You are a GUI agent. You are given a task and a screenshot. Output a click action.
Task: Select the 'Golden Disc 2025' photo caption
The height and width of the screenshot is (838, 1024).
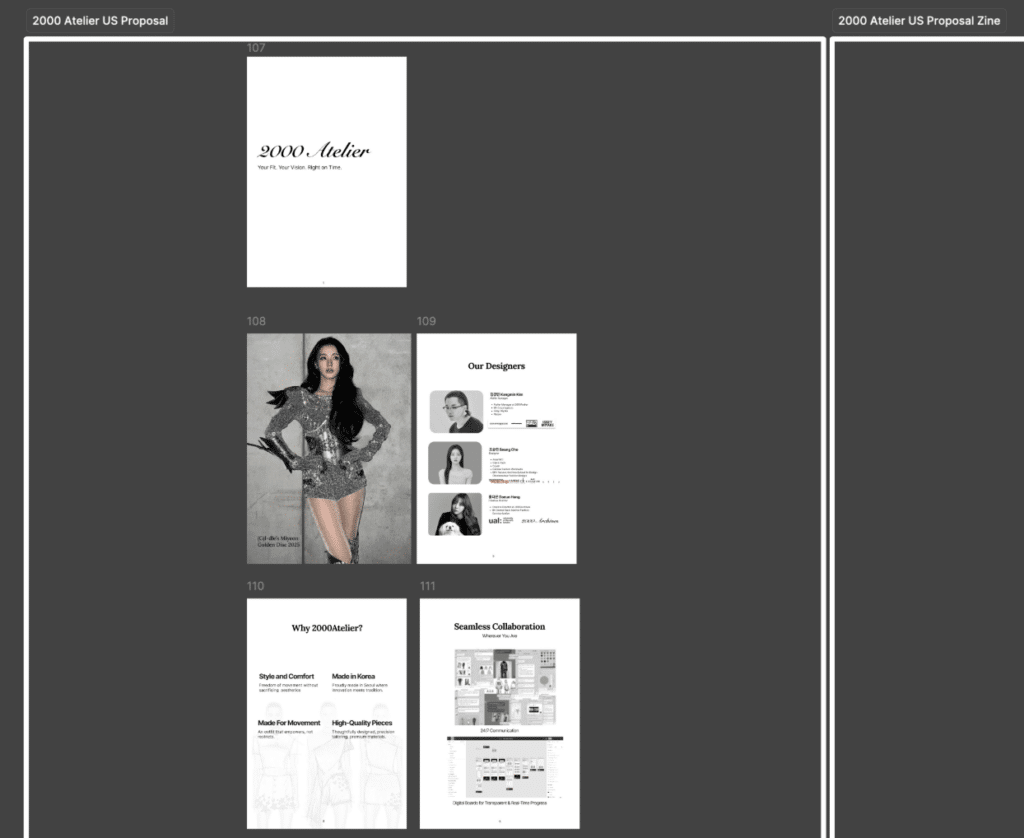(x=279, y=545)
